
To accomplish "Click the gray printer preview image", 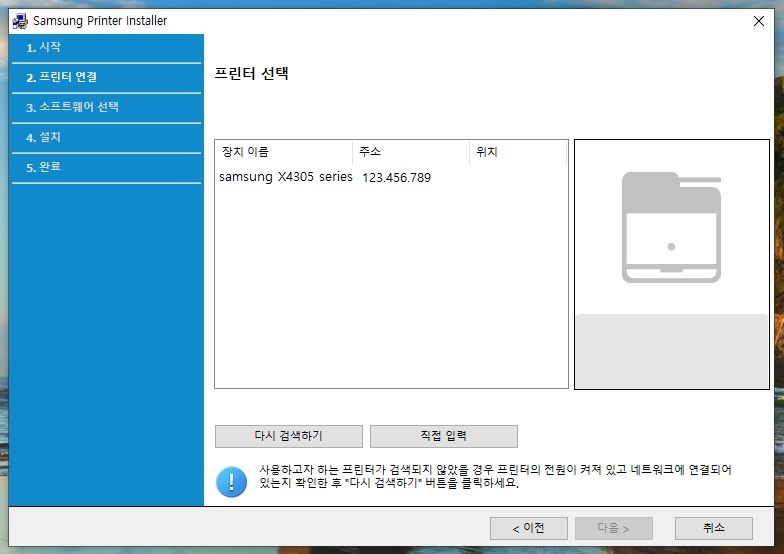I will coord(672,228).
